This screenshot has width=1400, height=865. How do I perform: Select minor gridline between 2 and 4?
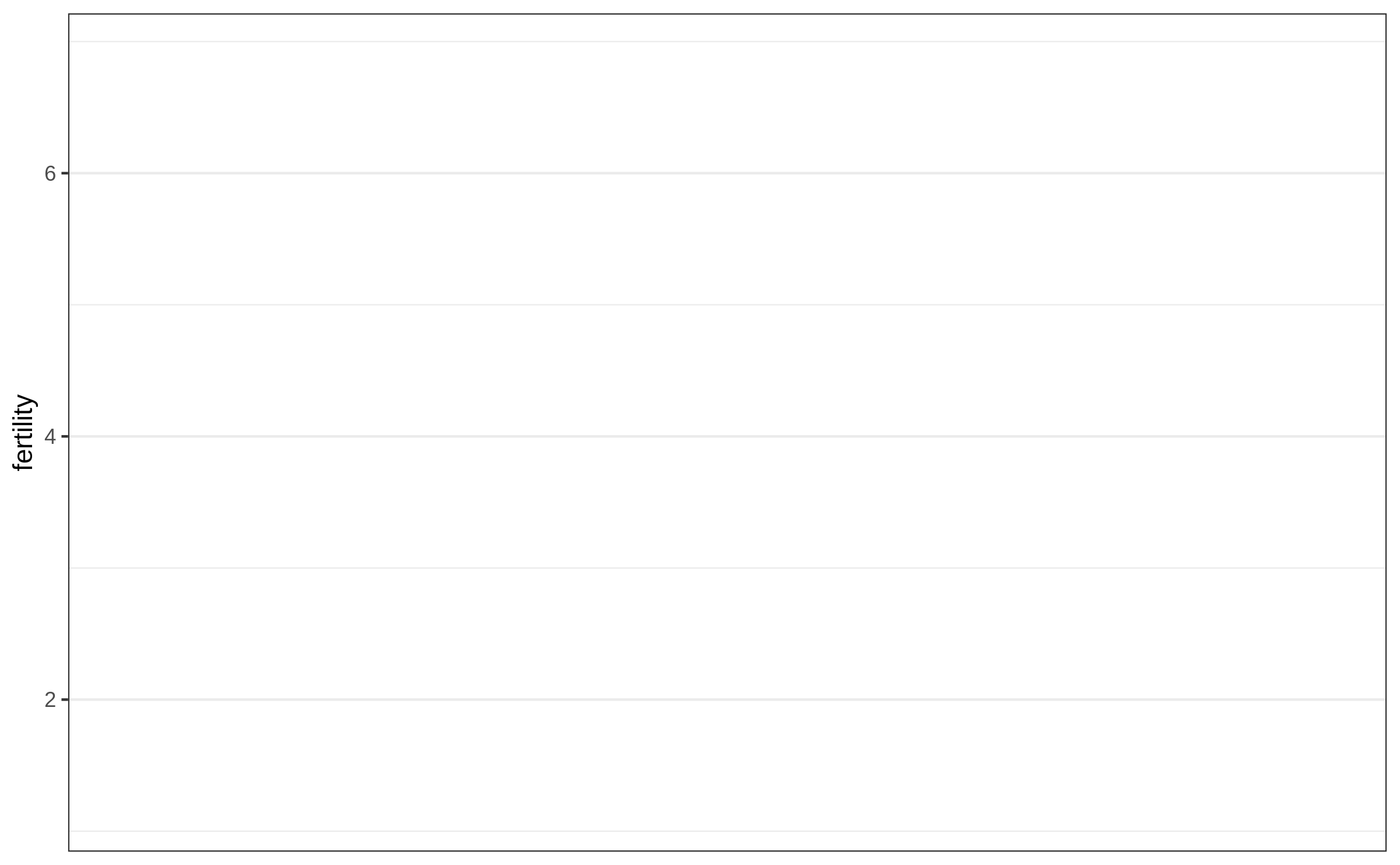click(x=727, y=568)
